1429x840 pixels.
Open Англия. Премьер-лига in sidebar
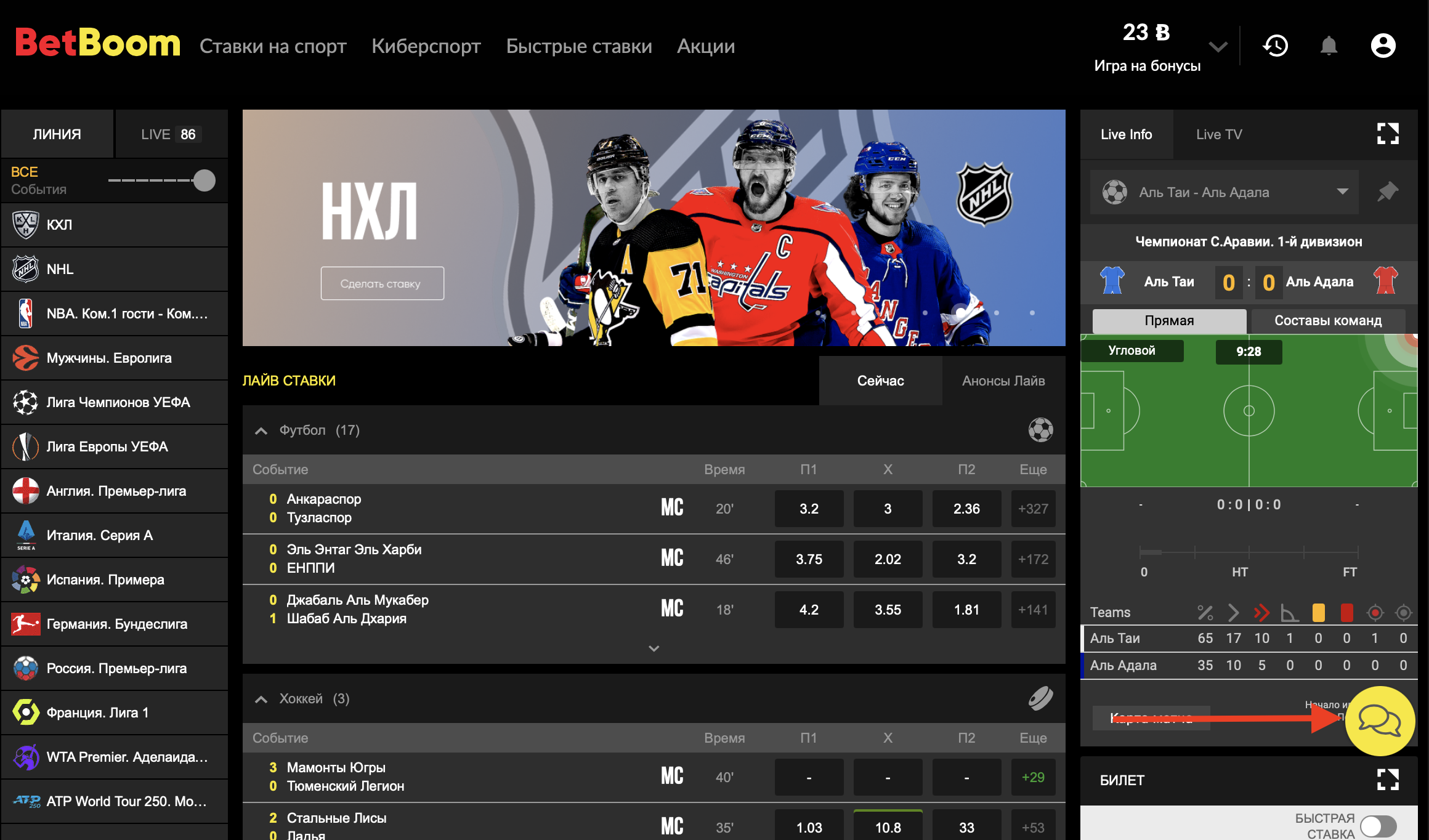(115, 491)
